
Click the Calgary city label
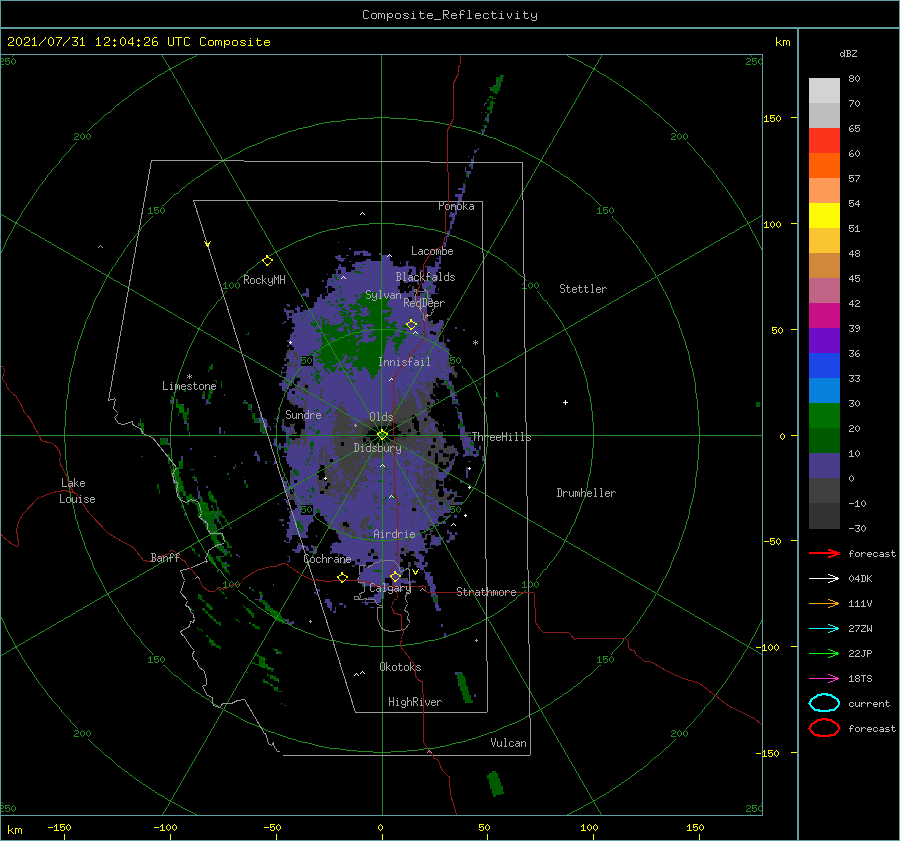pyautogui.click(x=390, y=588)
